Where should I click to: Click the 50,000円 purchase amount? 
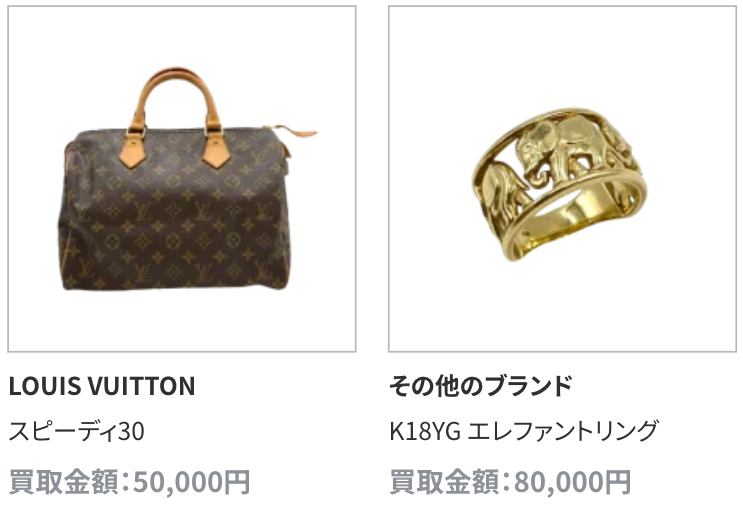(x=191, y=482)
